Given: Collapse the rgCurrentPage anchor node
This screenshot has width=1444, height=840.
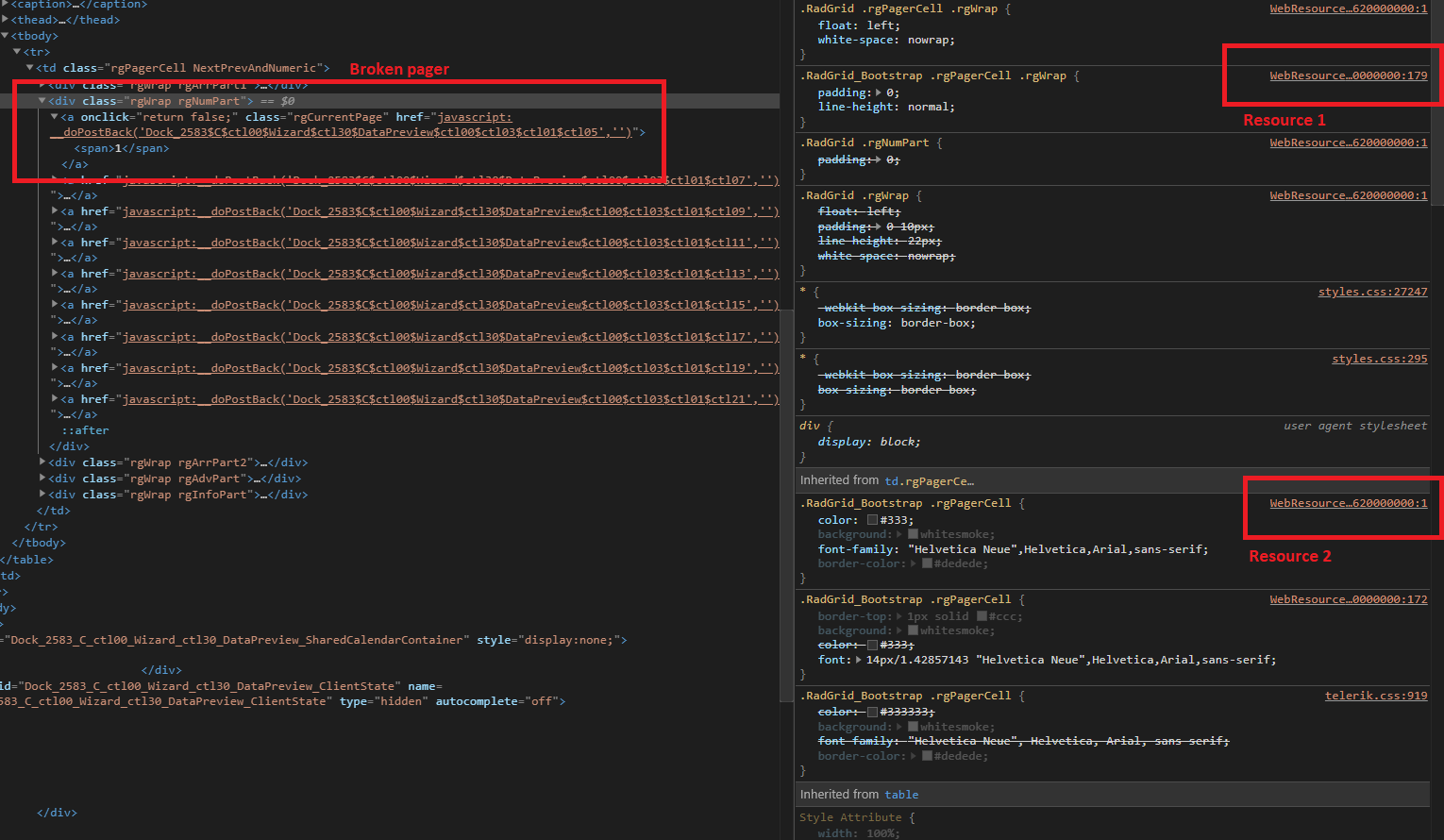Looking at the screenshot, I should click(55, 117).
